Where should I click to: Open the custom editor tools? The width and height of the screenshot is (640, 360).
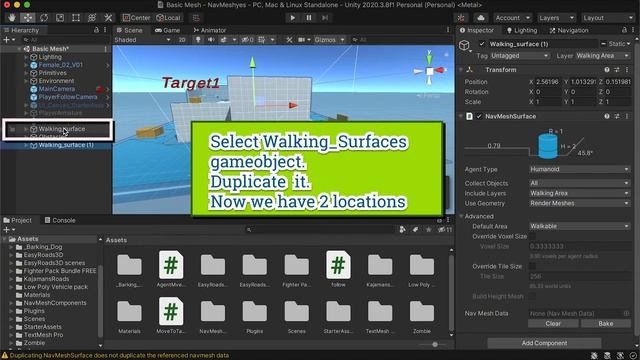click(108, 18)
